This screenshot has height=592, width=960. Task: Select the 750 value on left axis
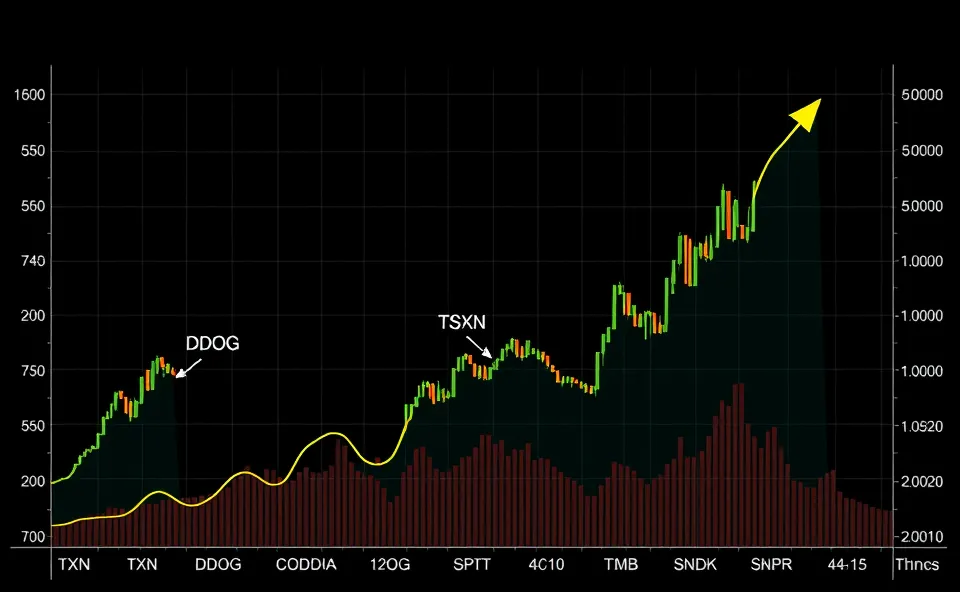click(33, 371)
